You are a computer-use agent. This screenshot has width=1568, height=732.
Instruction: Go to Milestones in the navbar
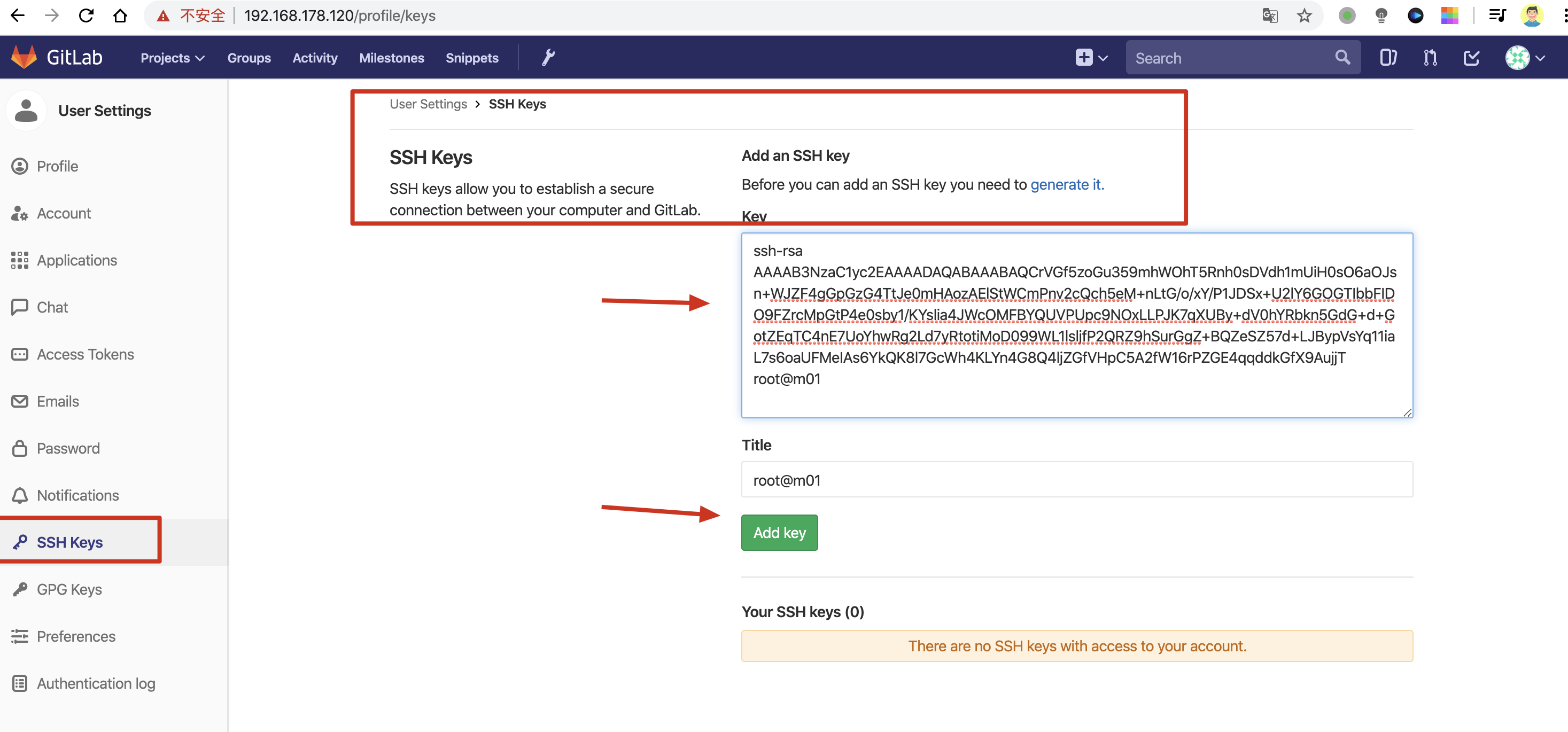391,58
